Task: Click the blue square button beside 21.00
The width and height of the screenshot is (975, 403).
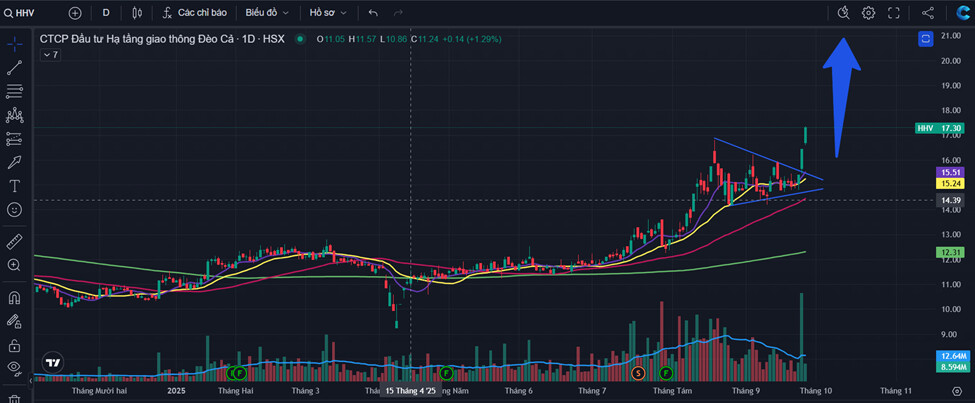Action: pyautogui.click(x=925, y=39)
